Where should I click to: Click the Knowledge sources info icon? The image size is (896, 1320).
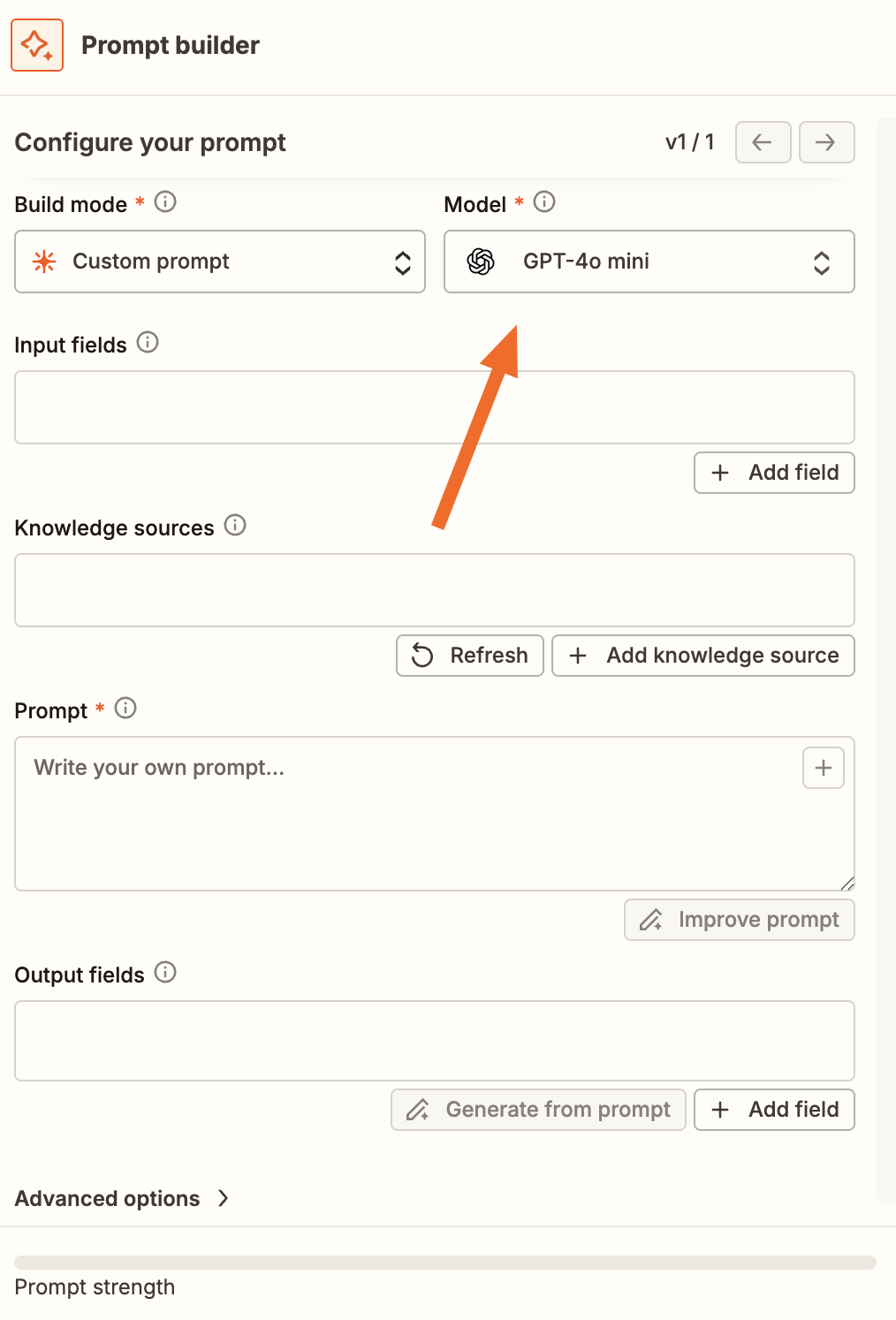tap(235, 526)
